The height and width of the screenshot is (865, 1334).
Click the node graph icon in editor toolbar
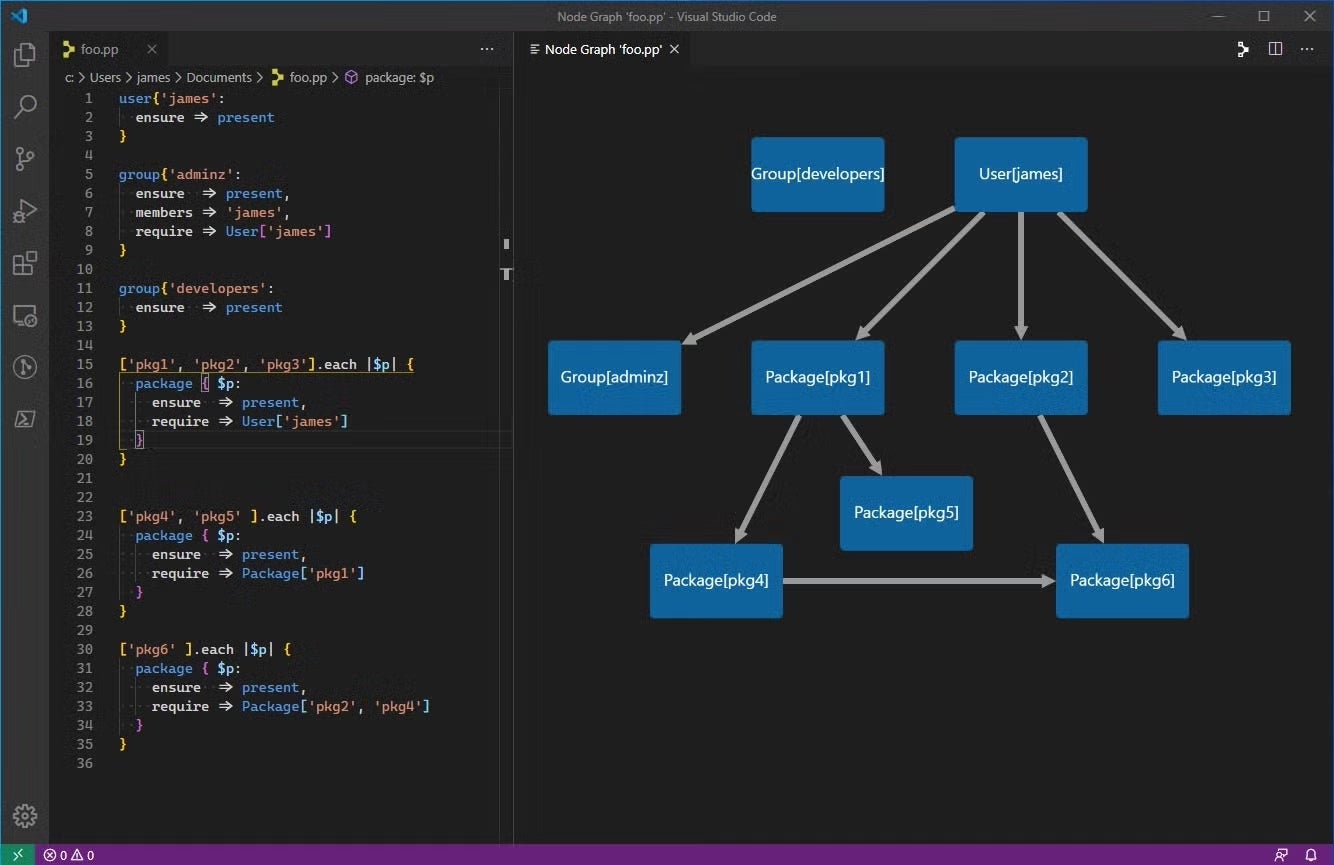(1243, 49)
